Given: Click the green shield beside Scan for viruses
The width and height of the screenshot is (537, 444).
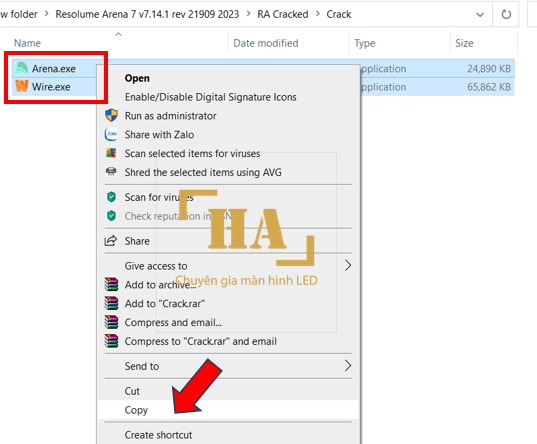Looking at the screenshot, I should 111,197.
